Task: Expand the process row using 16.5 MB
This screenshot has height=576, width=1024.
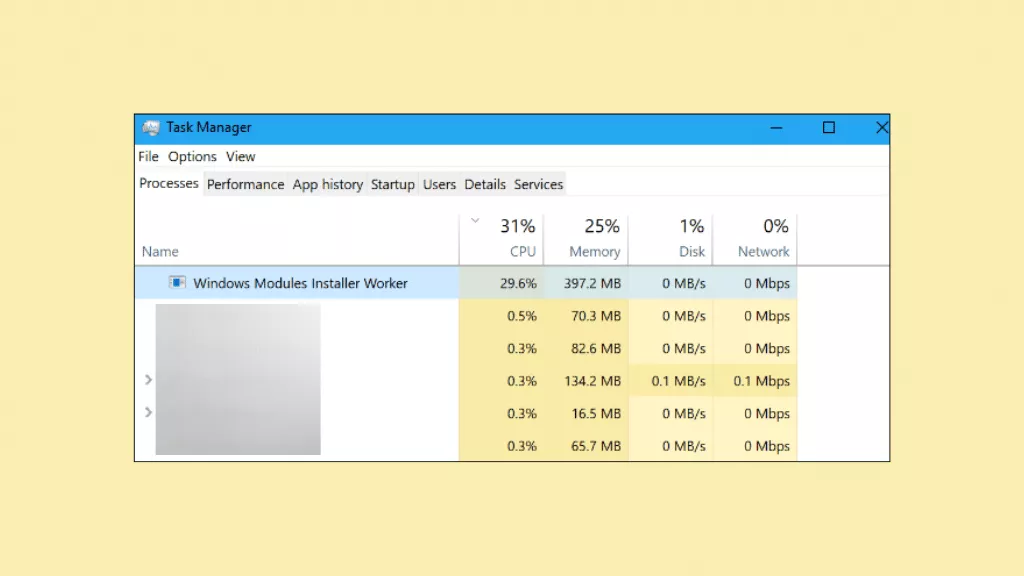Action: [x=148, y=412]
